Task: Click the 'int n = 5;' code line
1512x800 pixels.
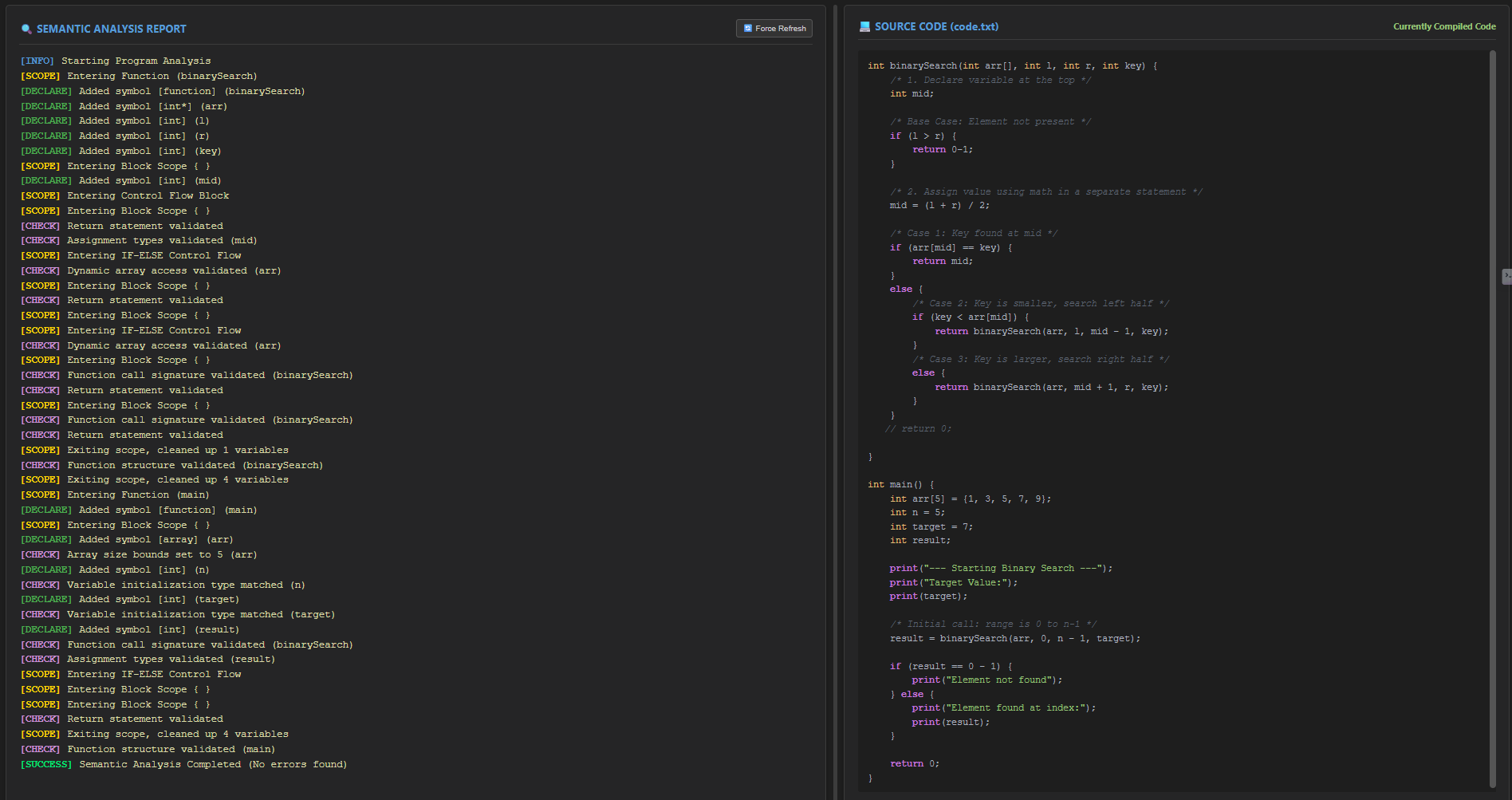Action: [917, 512]
